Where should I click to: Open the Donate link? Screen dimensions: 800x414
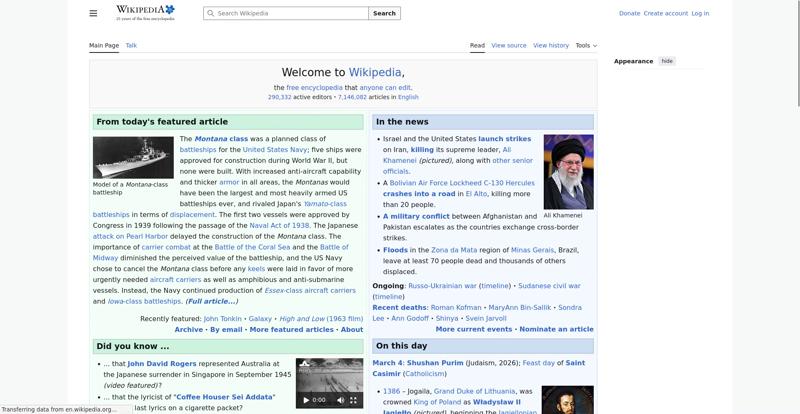point(629,14)
